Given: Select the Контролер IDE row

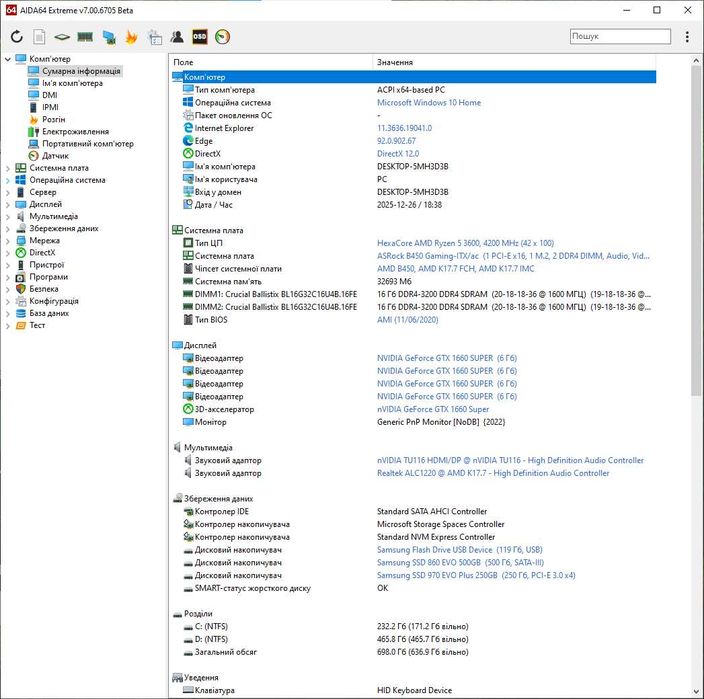Looking at the screenshot, I should [413, 511].
